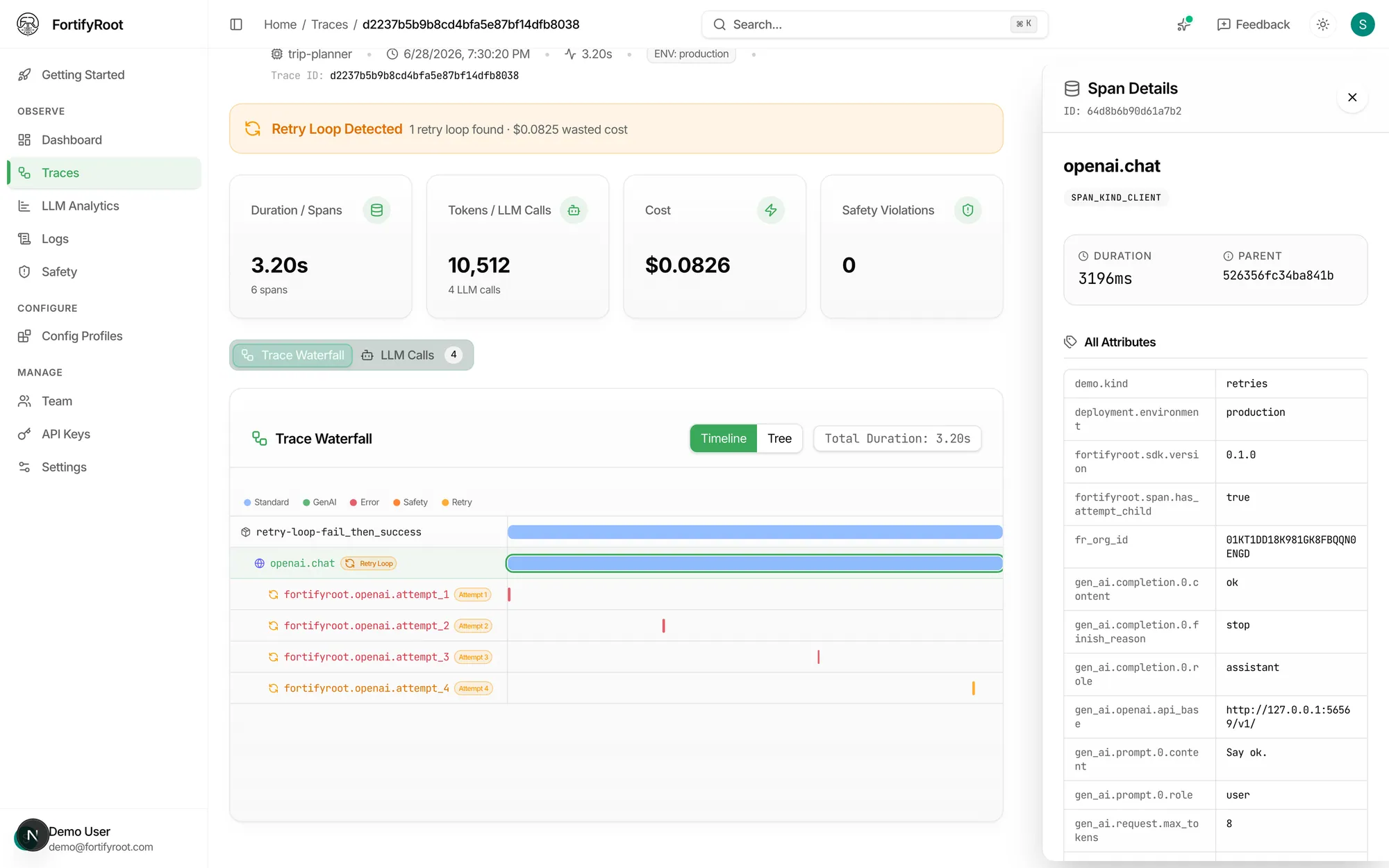Select the retry-loop-fail_then_success span row
1389x868 pixels.
pos(616,532)
